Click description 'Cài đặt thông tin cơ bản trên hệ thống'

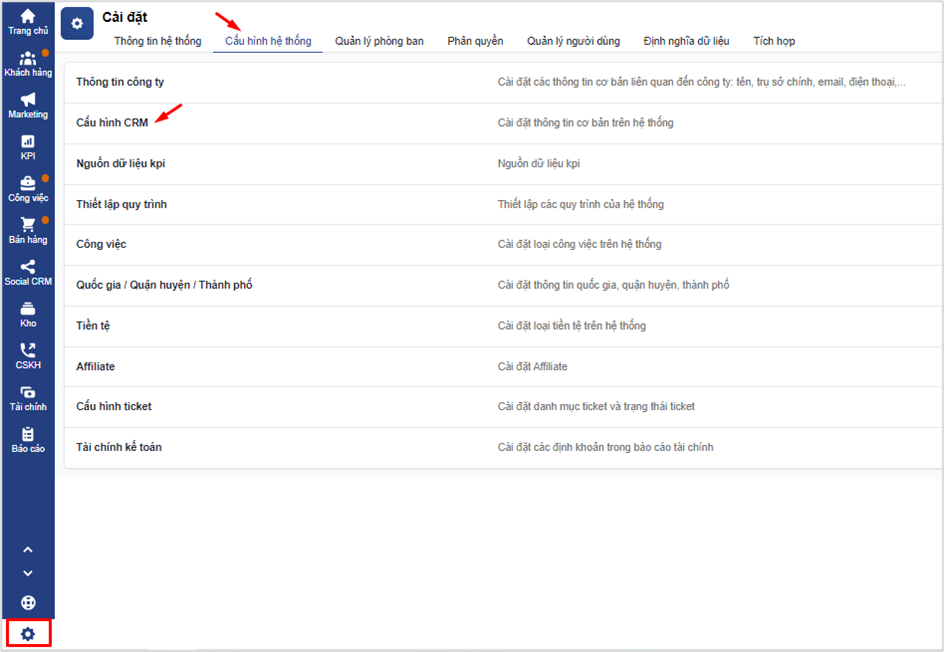tap(585, 123)
